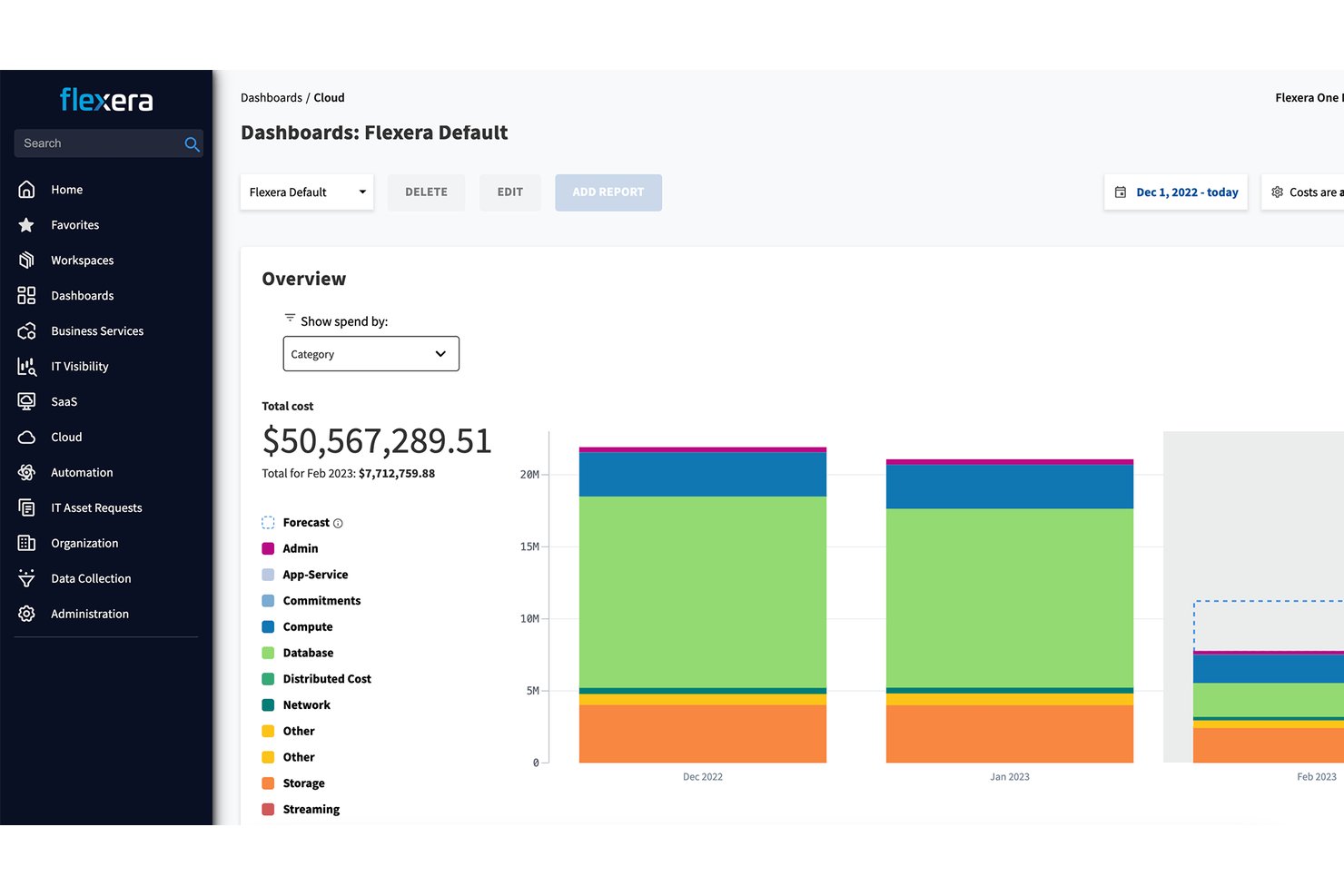
Task: Open the Business Services menu item
Action: pyautogui.click(x=97, y=330)
